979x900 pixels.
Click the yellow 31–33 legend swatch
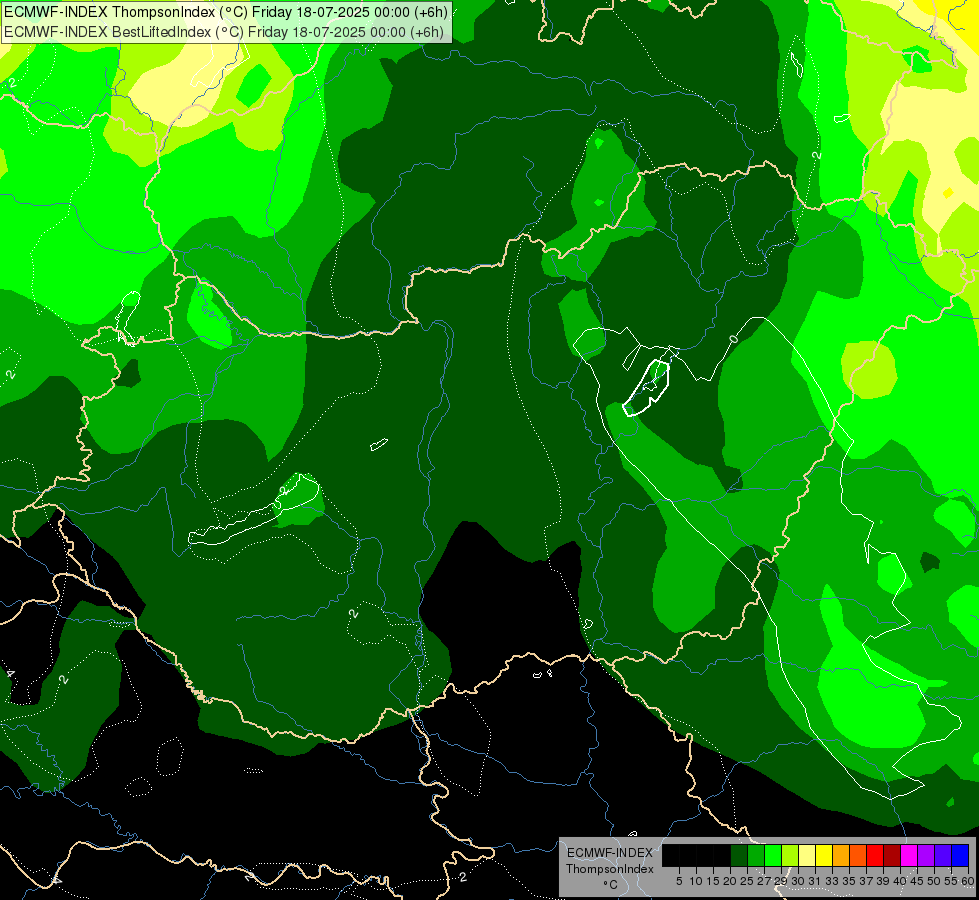(824, 855)
